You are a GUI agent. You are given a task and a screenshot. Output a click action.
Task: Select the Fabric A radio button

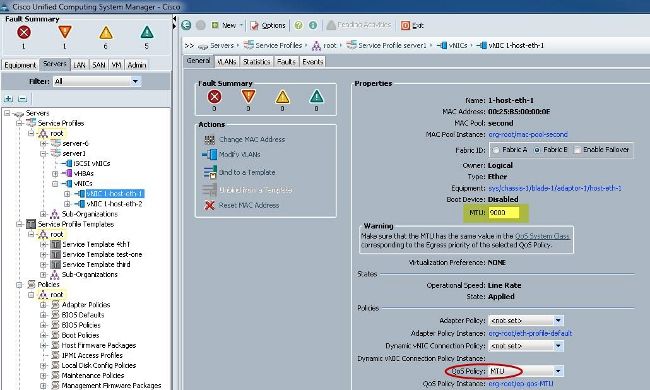tap(496, 150)
